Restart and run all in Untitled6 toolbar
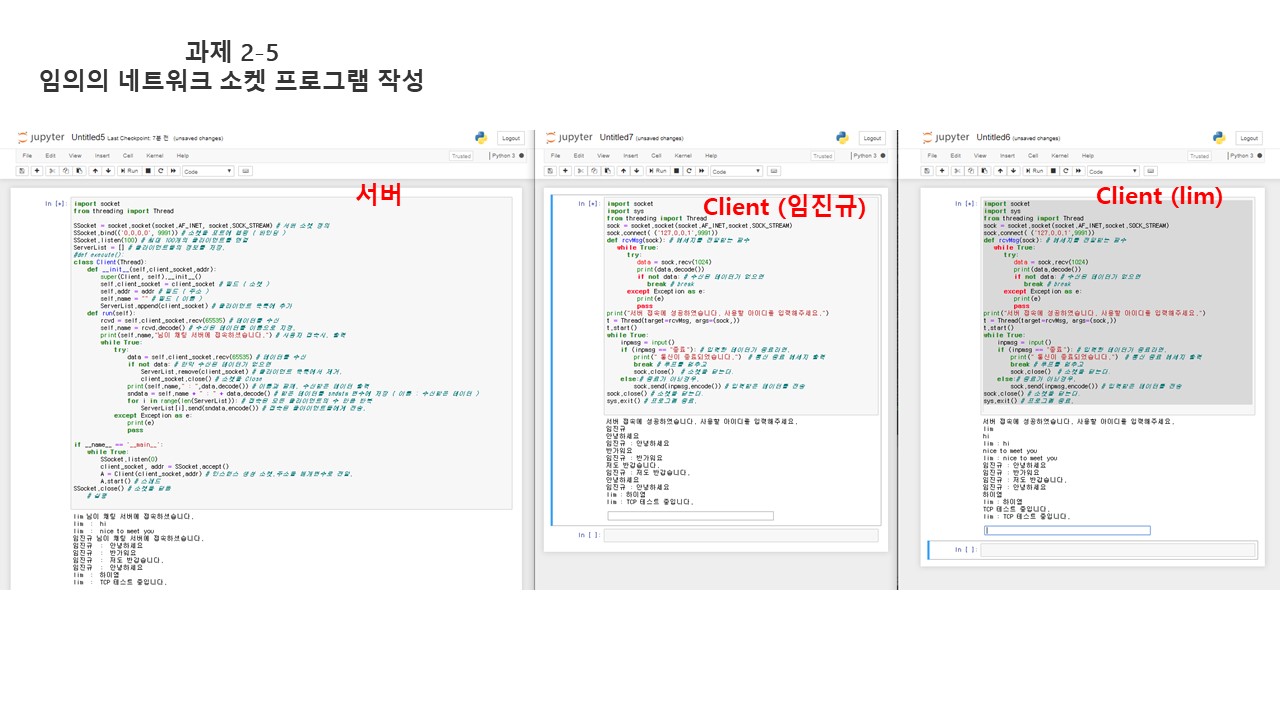Image resolution: width=1280 pixels, height=720 pixels. tap(1078, 171)
